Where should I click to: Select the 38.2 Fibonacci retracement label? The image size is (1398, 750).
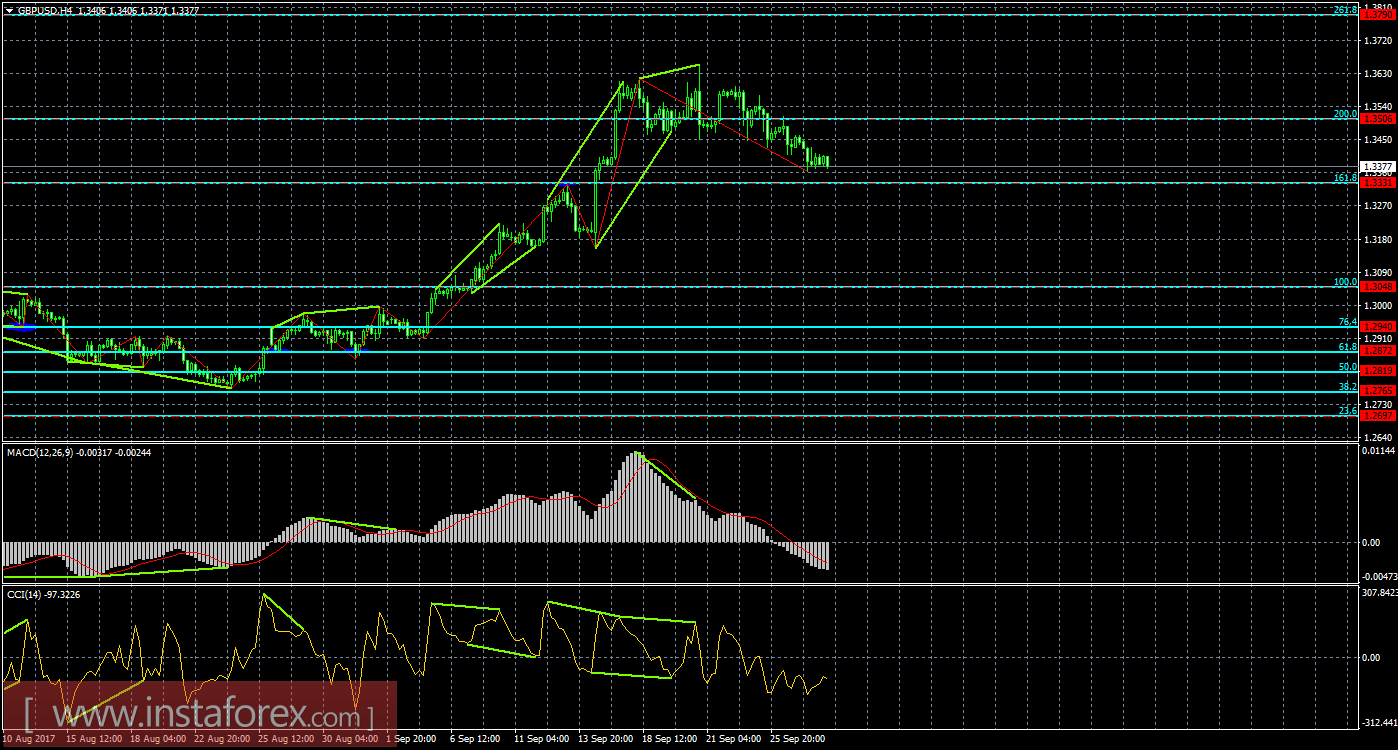[x=1348, y=387]
